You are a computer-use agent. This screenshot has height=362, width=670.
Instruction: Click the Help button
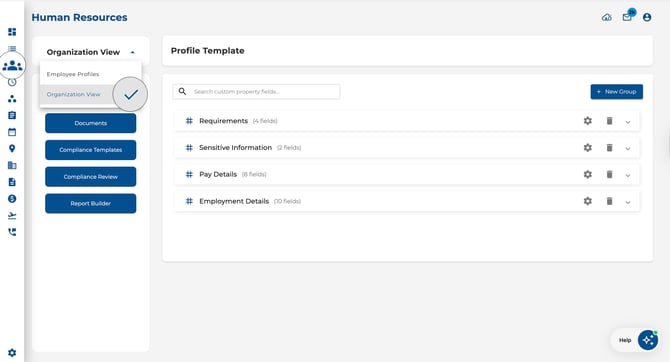[625, 340]
